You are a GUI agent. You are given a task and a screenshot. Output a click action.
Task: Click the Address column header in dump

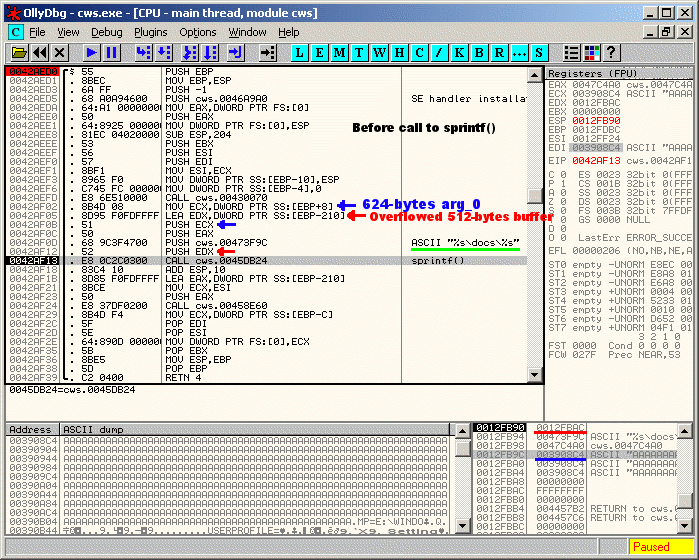[32, 429]
